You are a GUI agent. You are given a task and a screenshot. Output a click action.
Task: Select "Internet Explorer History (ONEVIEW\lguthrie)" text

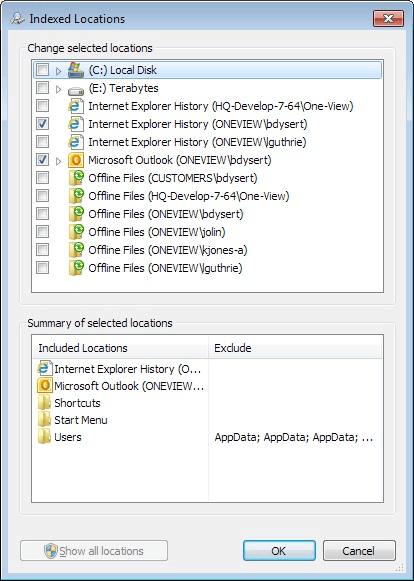coord(197,142)
